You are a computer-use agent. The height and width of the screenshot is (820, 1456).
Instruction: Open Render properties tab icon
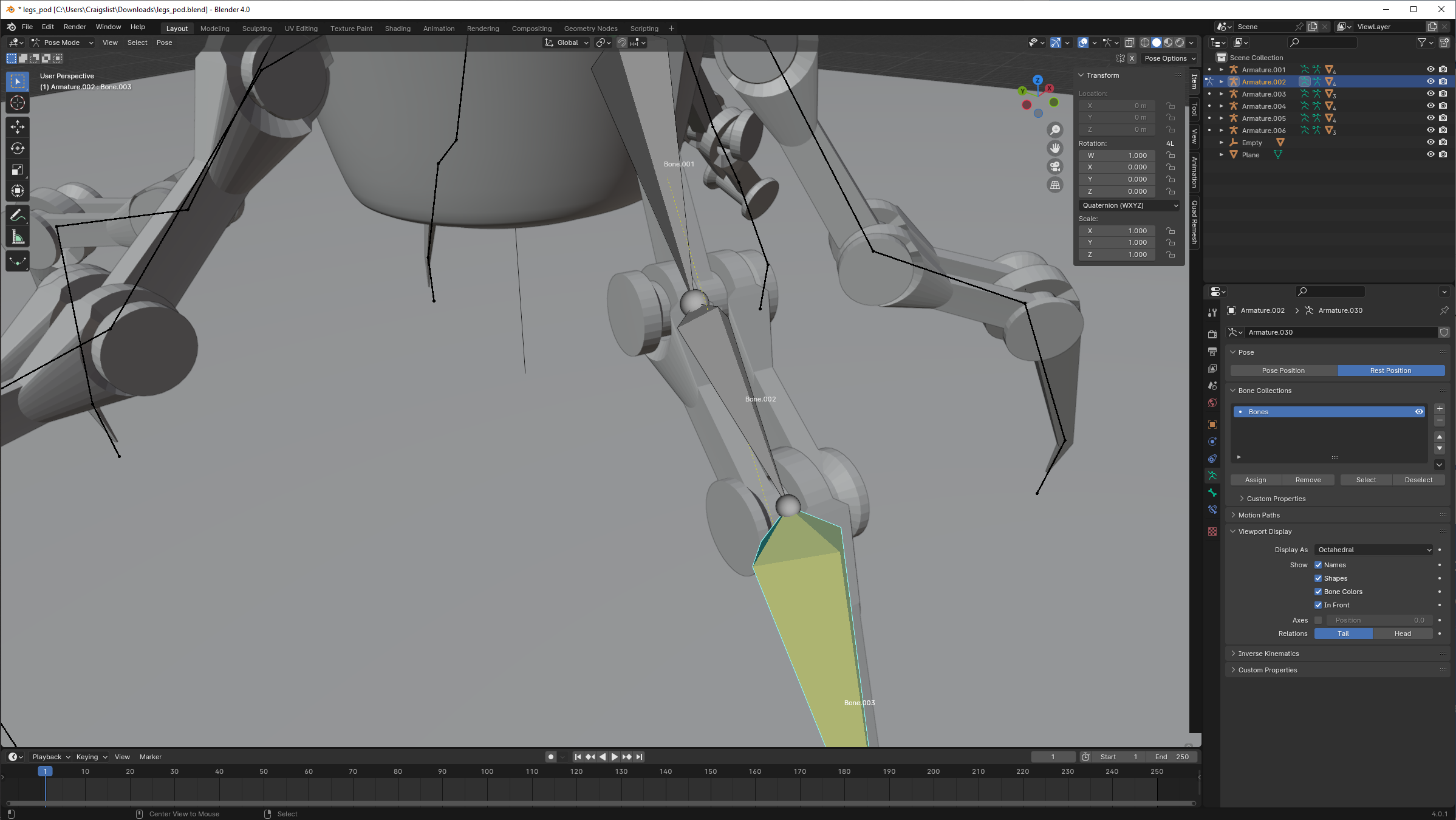coord(1212,334)
